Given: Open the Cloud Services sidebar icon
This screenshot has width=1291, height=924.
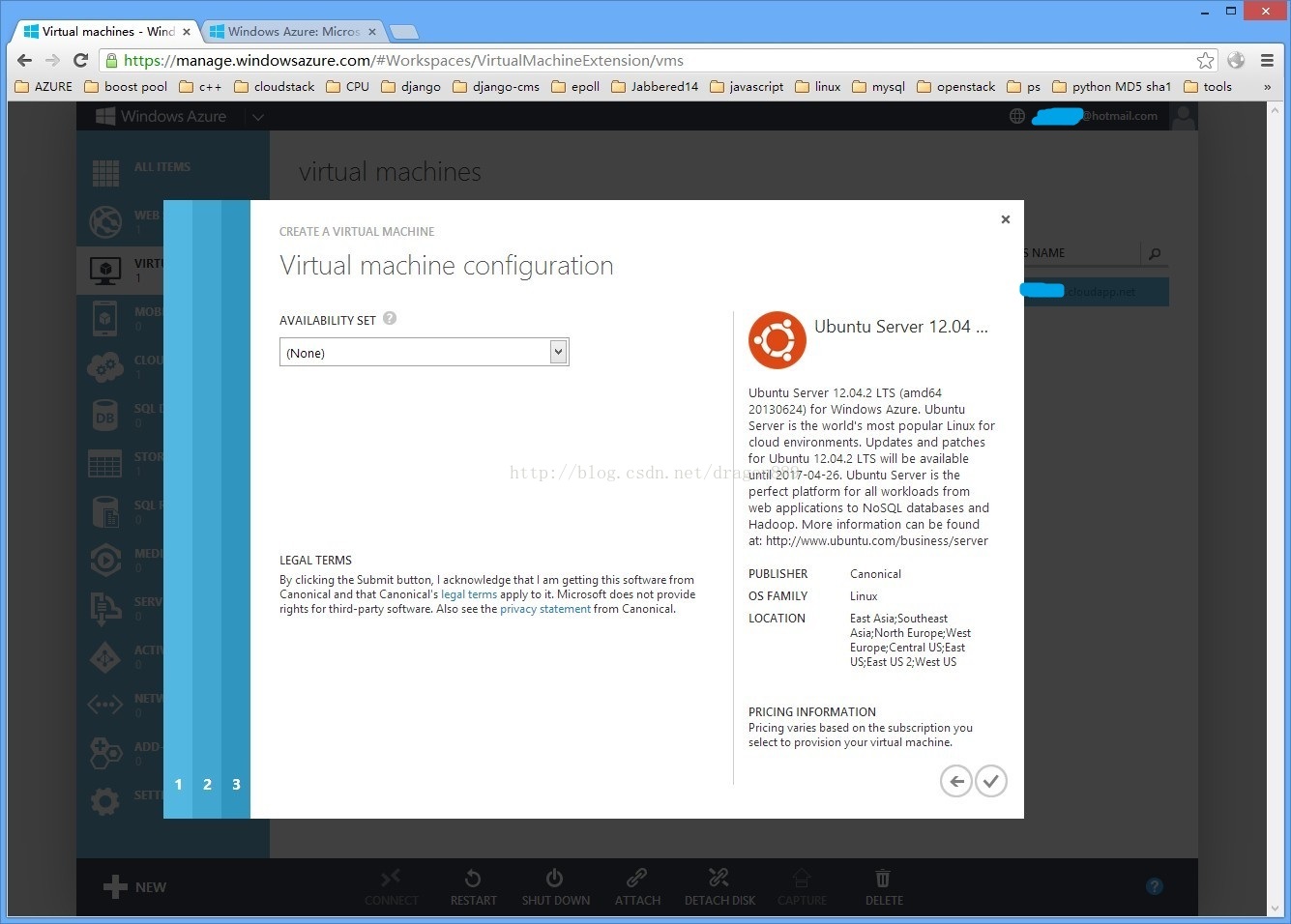Looking at the screenshot, I should [x=105, y=366].
